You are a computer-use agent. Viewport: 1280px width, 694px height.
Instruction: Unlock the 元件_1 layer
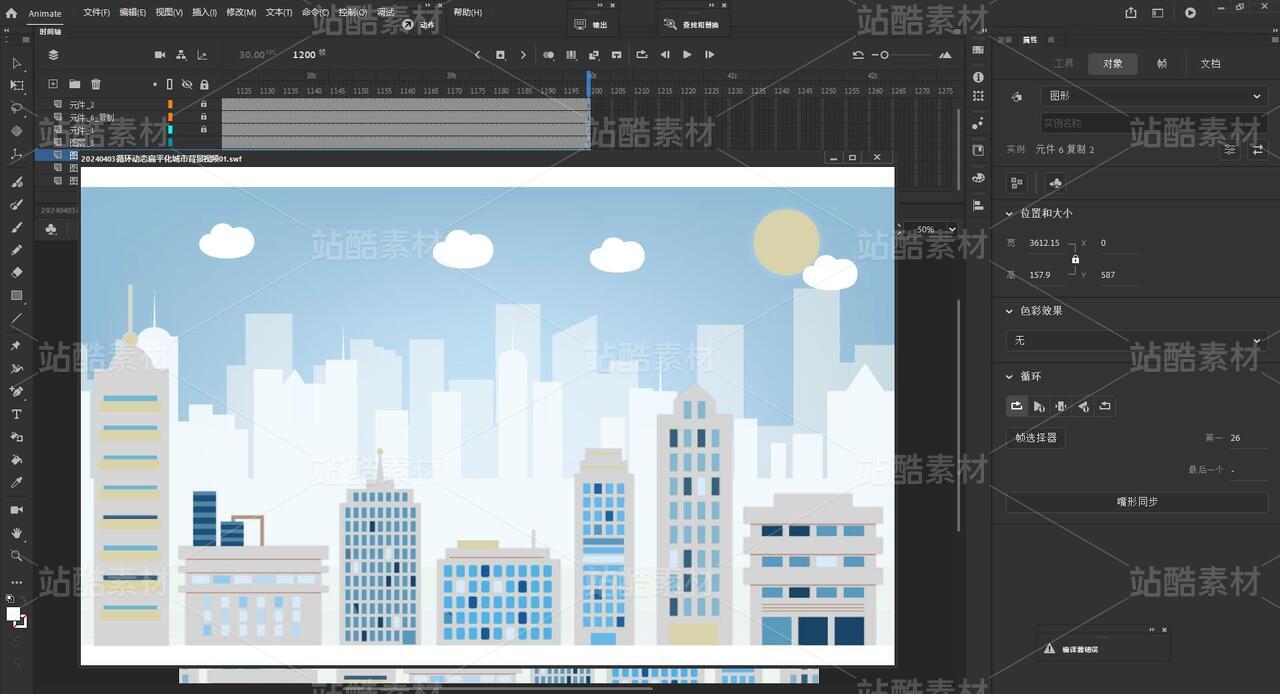coord(204,129)
